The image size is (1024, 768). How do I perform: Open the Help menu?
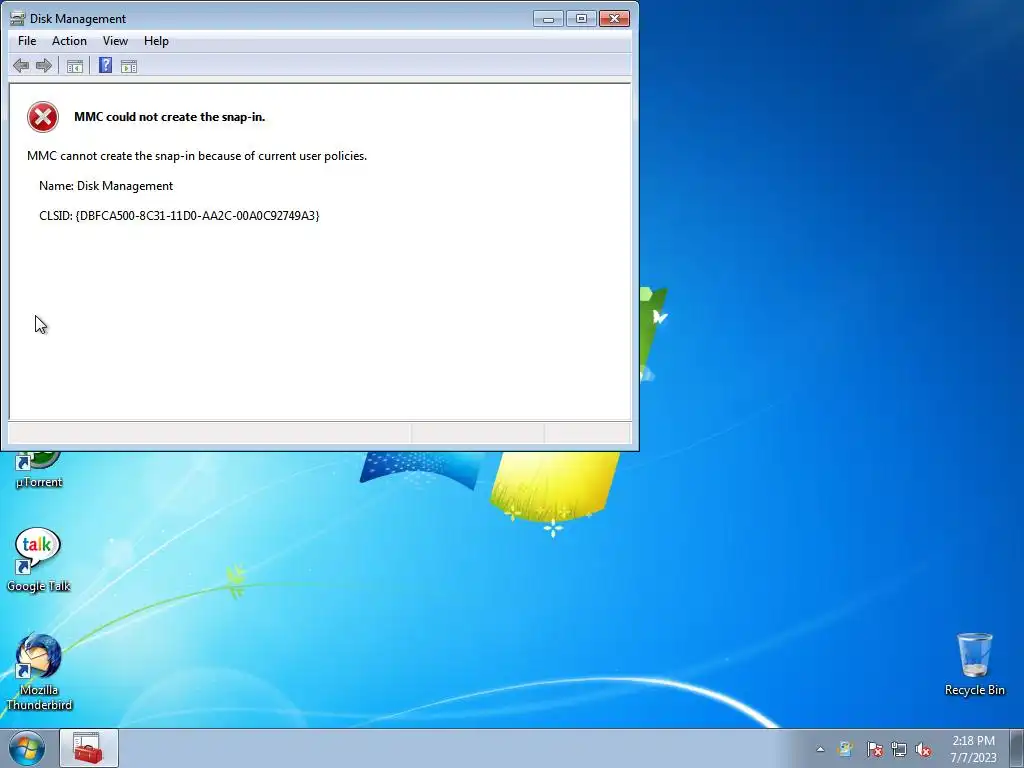point(156,41)
